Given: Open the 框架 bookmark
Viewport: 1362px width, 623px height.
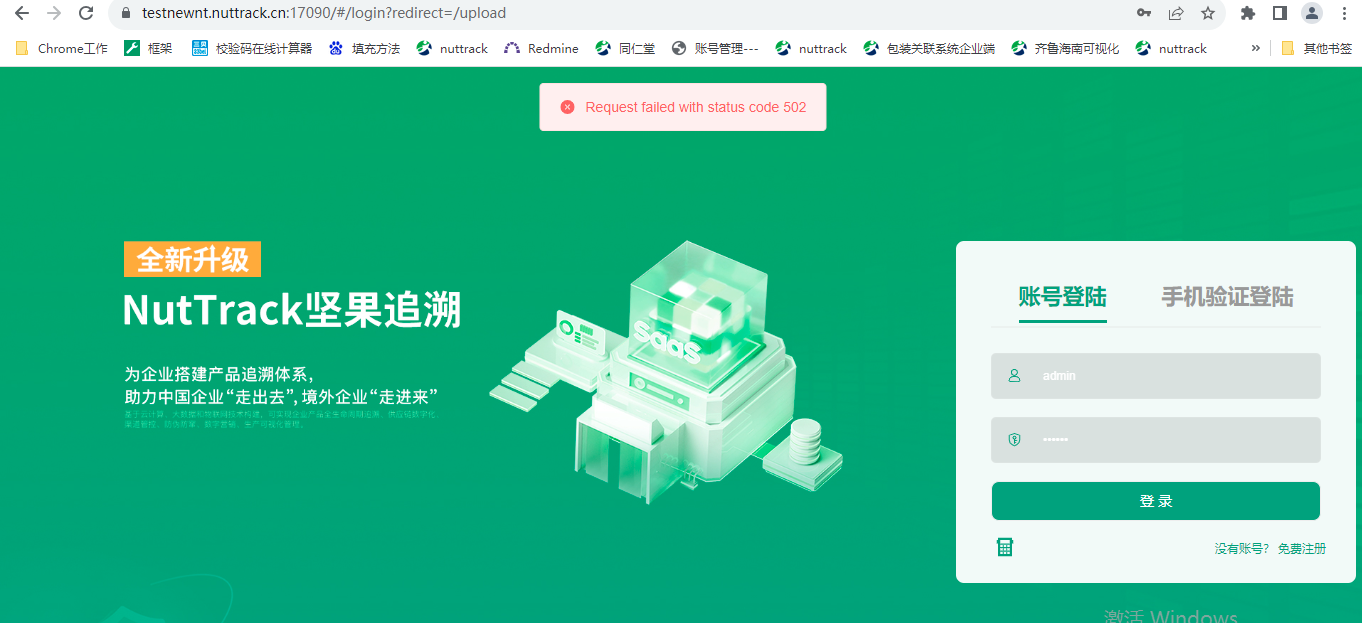Looking at the screenshot, I should [x=148, y=48].
